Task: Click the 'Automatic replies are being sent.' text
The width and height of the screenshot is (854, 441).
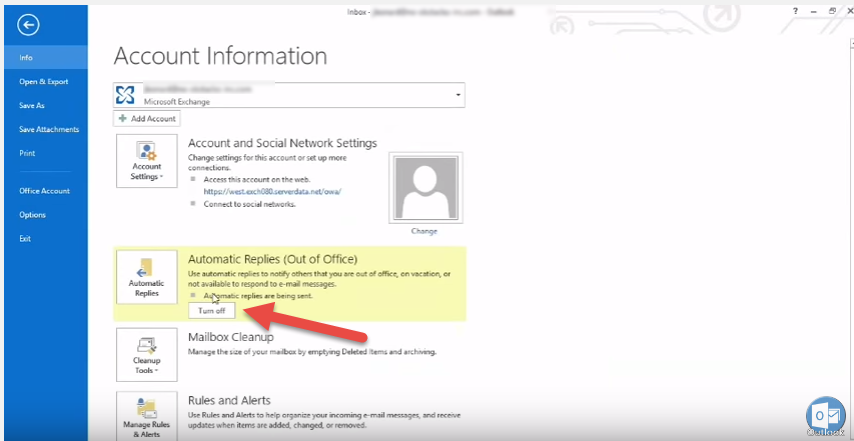Action: pyautogui.click(x=258, y=296)
